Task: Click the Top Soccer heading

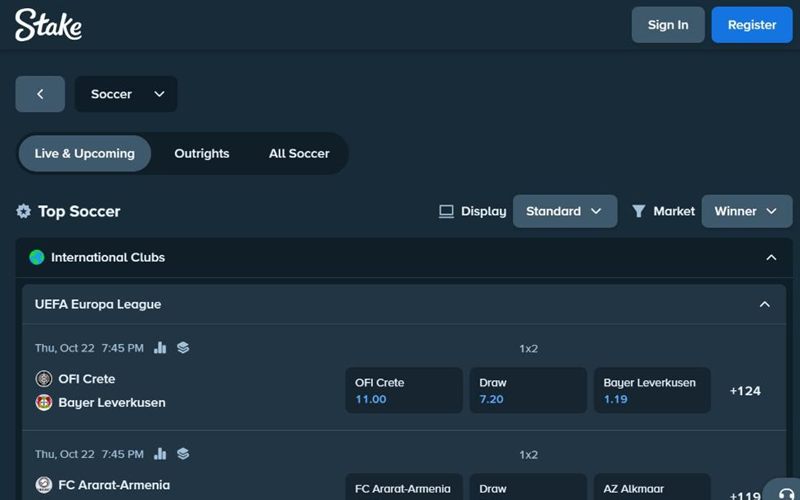Action: coord(79,211)
